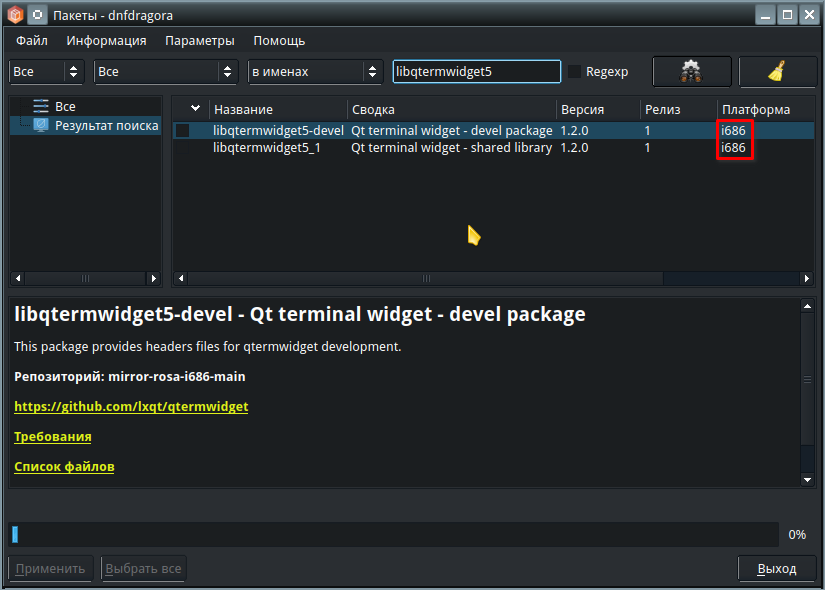Select the 'Результат поиска' search results icon
Image resolution: width=825 pixels, height=590 pixels.
pos(41,125)
